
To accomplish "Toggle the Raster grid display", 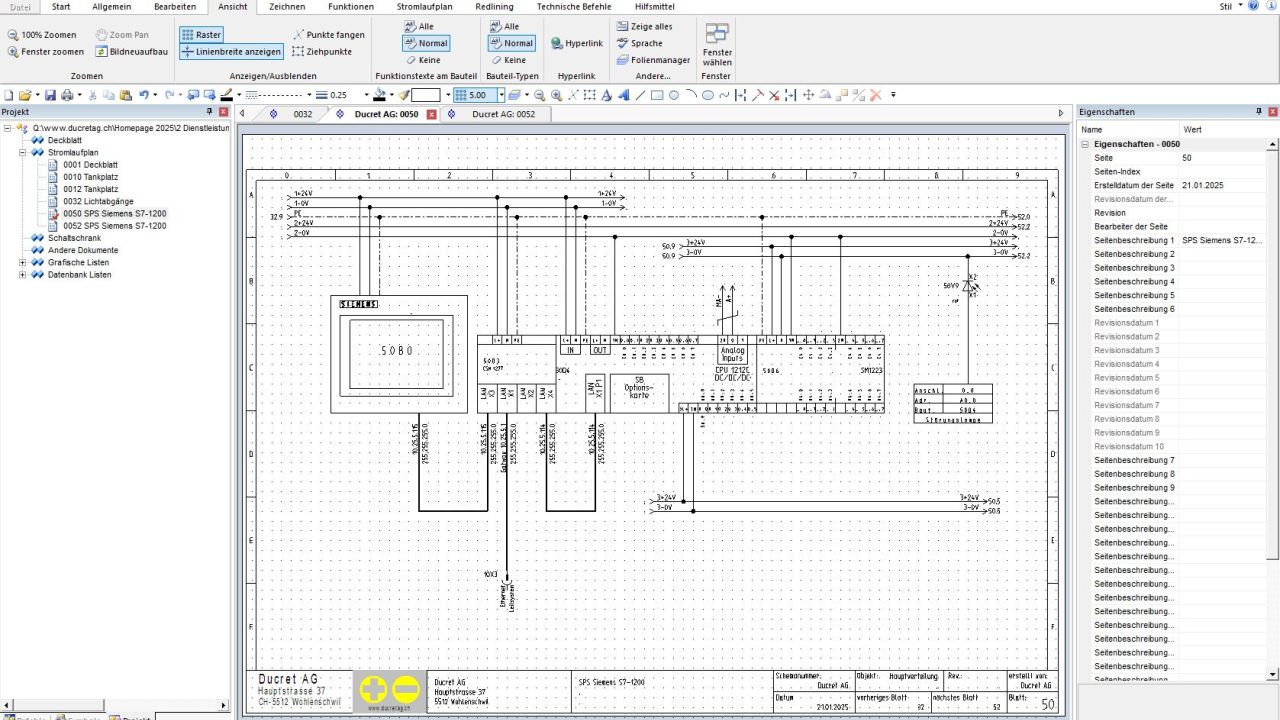I will point(202,35).
